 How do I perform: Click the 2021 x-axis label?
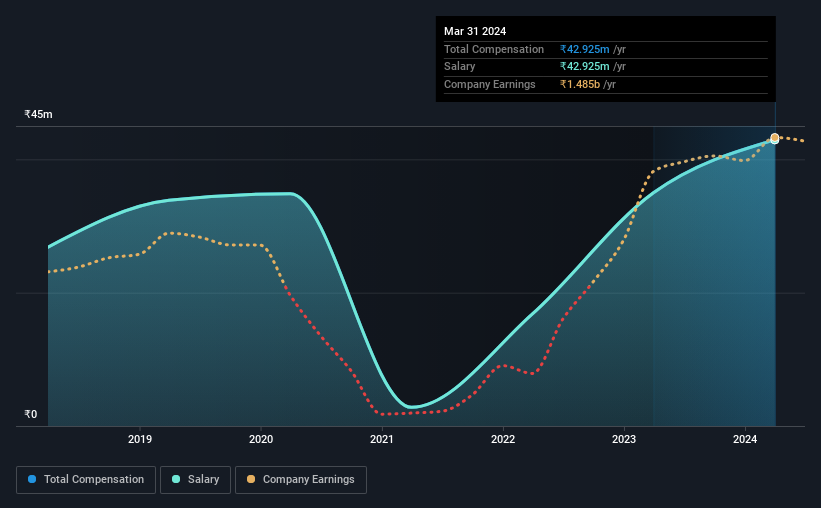click(x=382, y=439)
